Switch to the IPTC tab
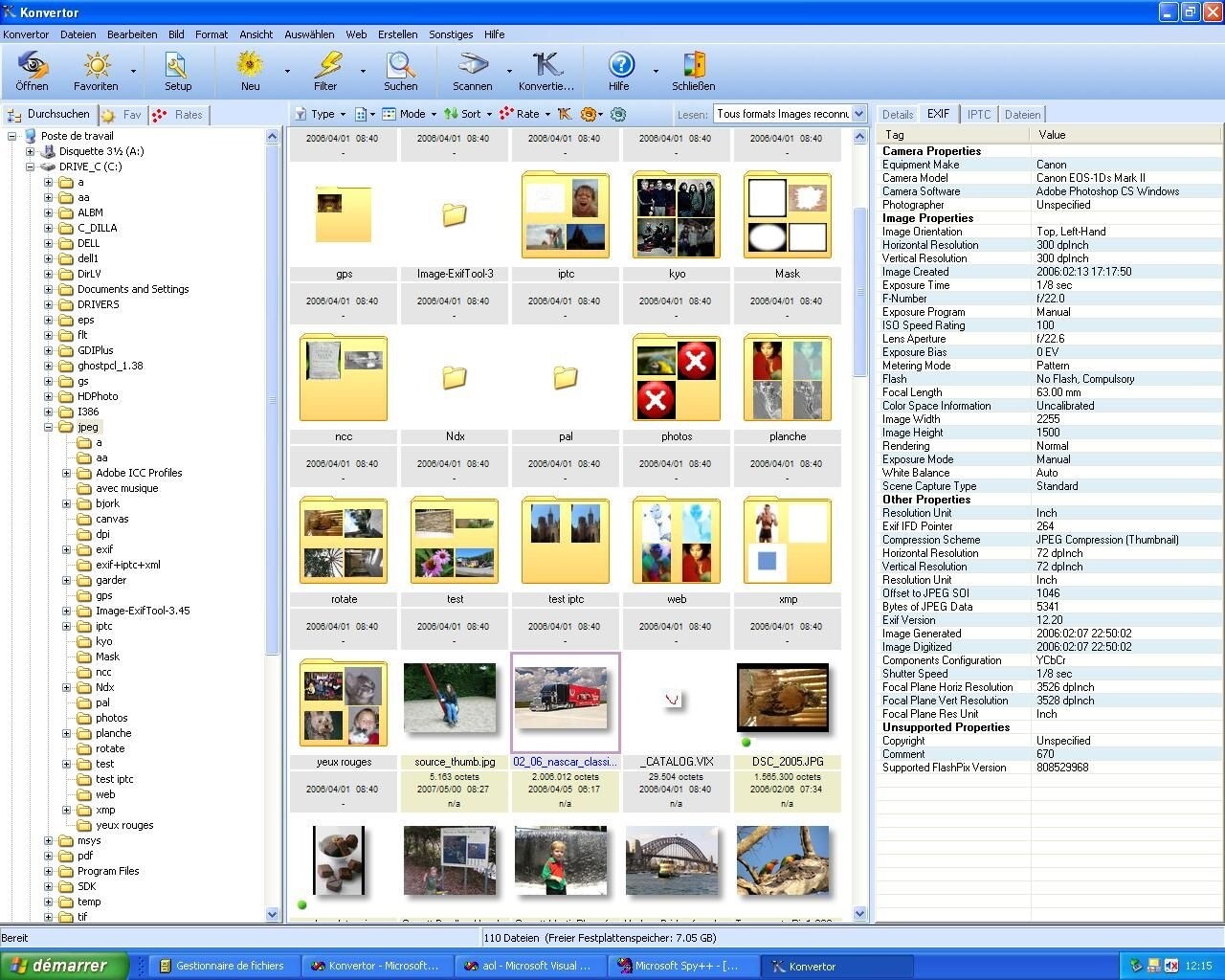Screen dimensions: 1225x980 (x=978, y=114)
